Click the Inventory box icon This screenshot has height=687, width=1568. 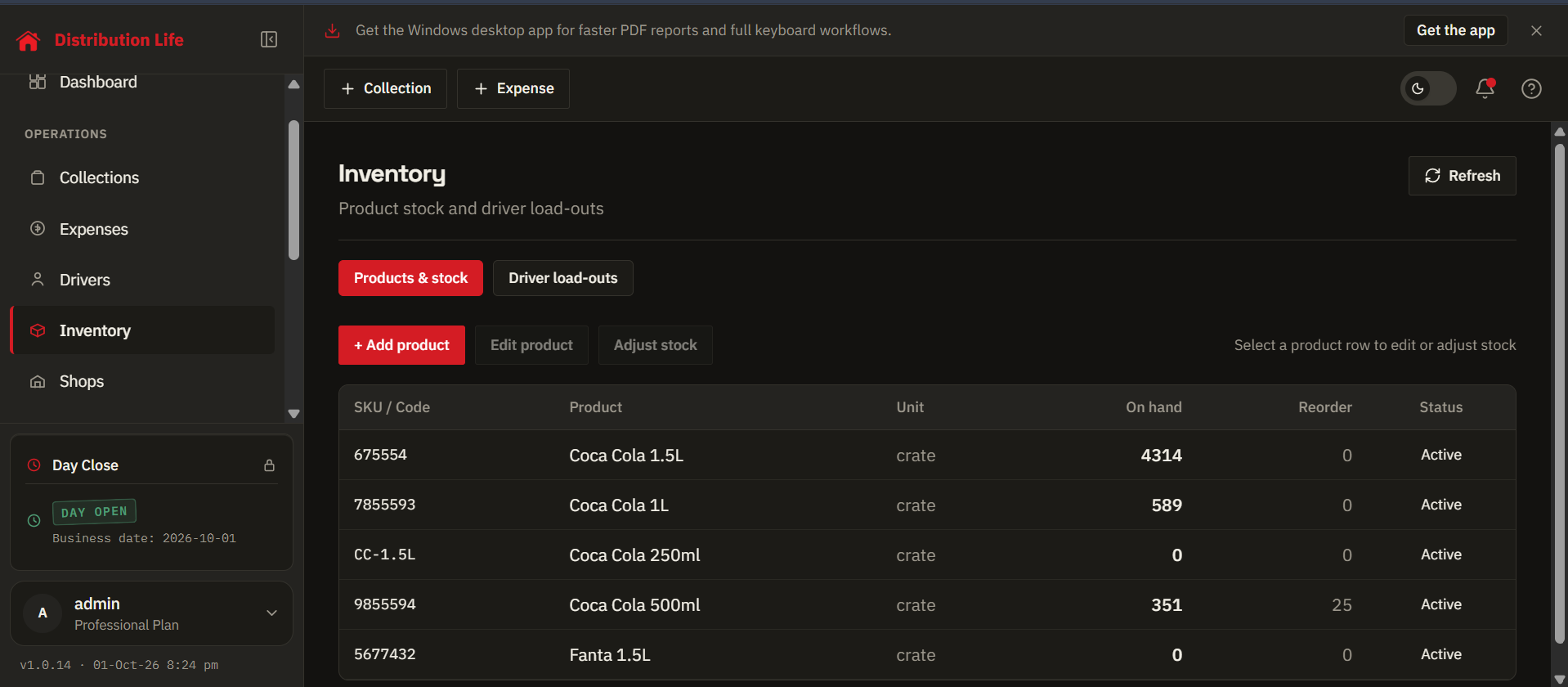tap(38, 330)
